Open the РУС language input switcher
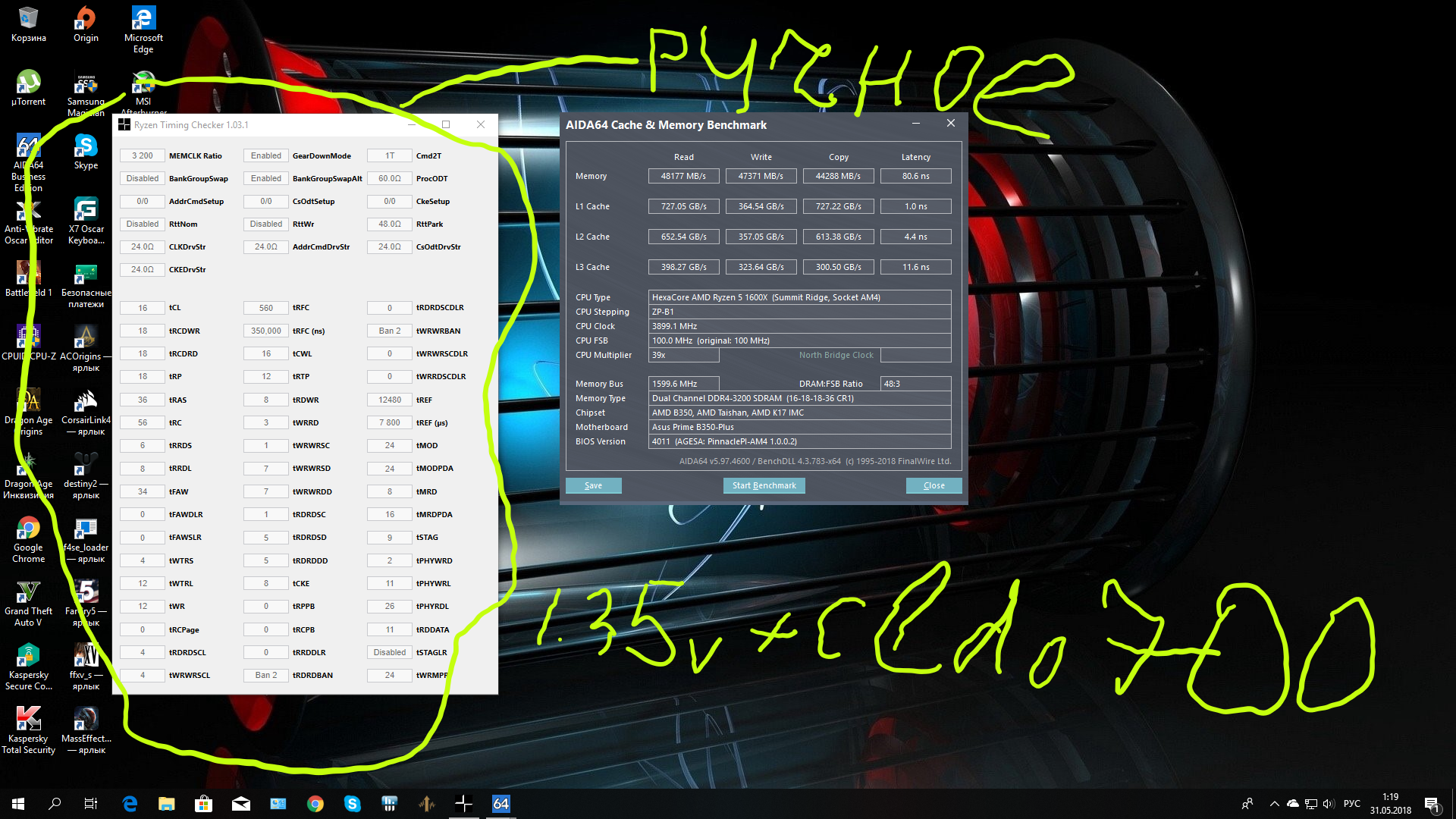Viewport: 1456px width, 819px height. point(1351,804)
